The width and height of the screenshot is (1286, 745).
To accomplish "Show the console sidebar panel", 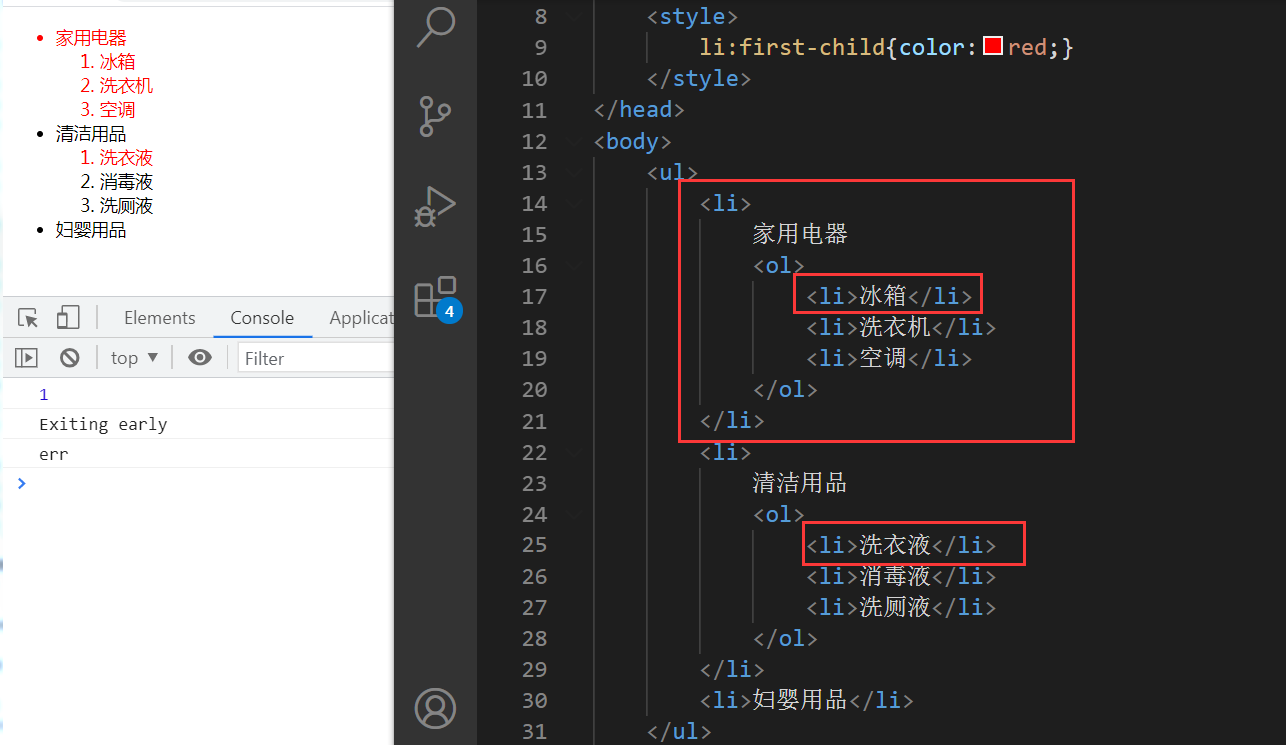I will point(26,357).
